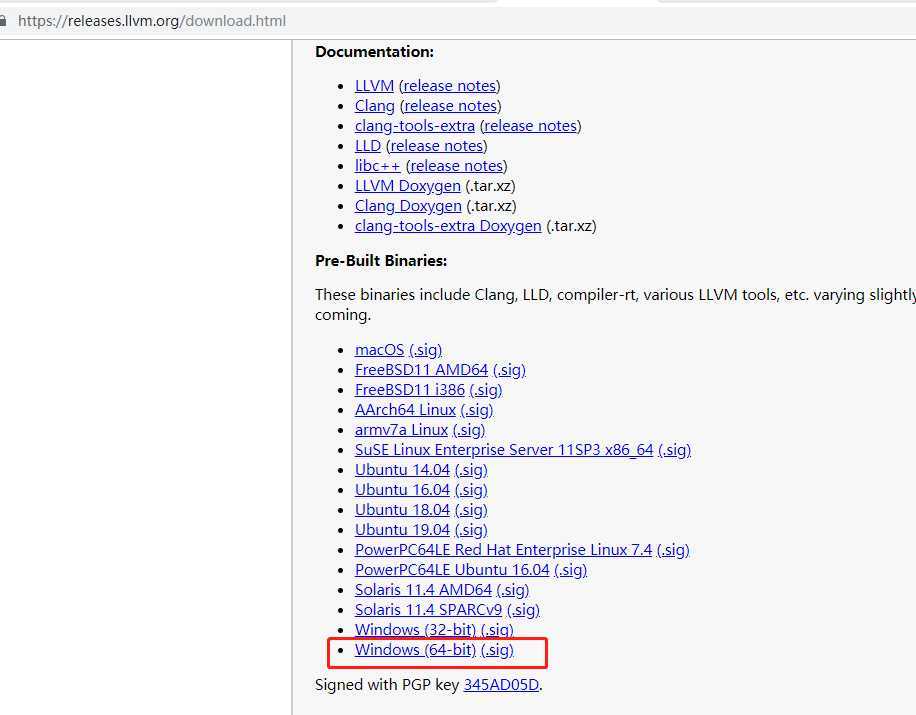Open the LLVM documentation link
Image resolution: width=916 pixels, height=715 pixels.
coord(374,86)
